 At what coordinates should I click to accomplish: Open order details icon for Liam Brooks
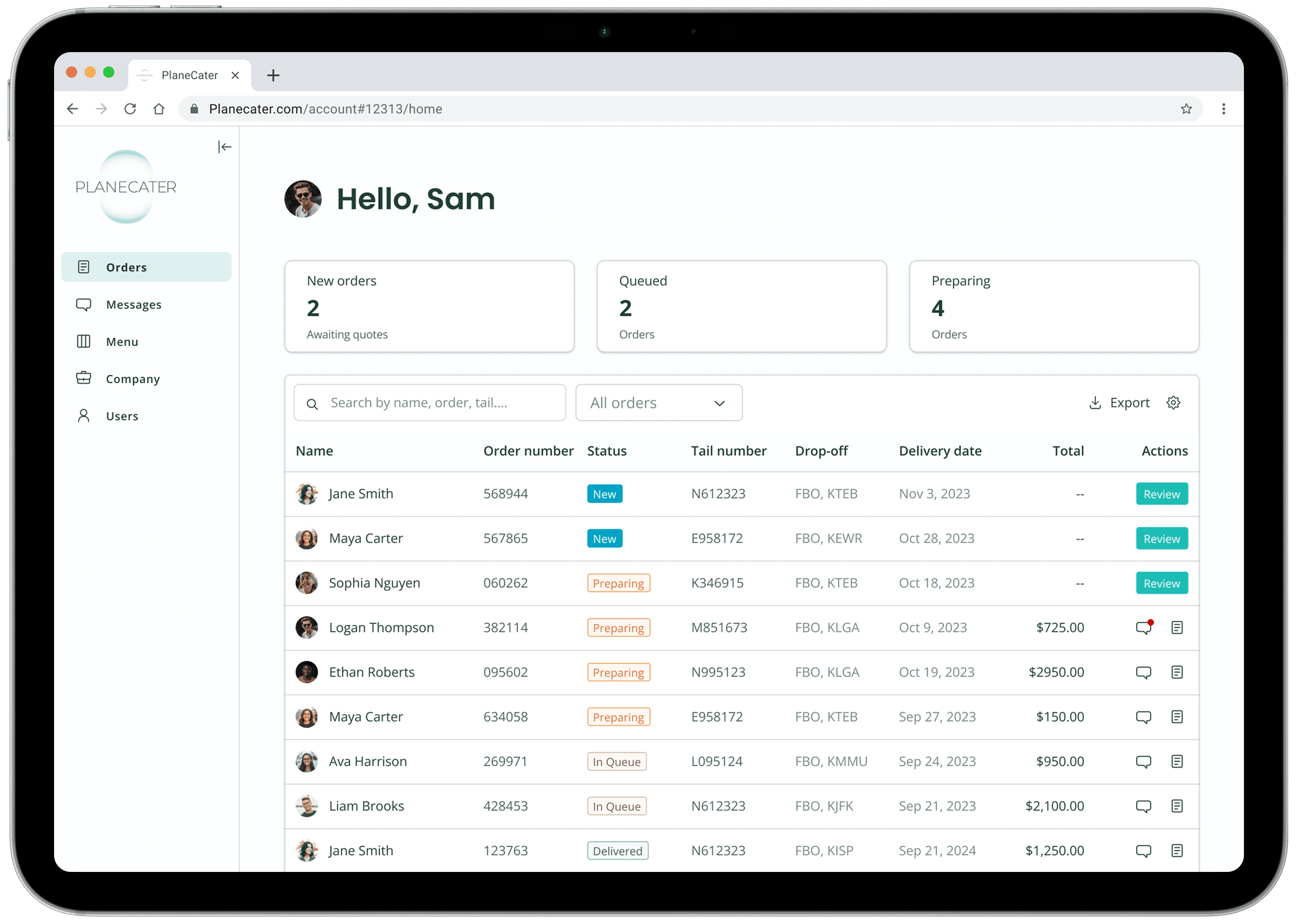click(1177, 806)
